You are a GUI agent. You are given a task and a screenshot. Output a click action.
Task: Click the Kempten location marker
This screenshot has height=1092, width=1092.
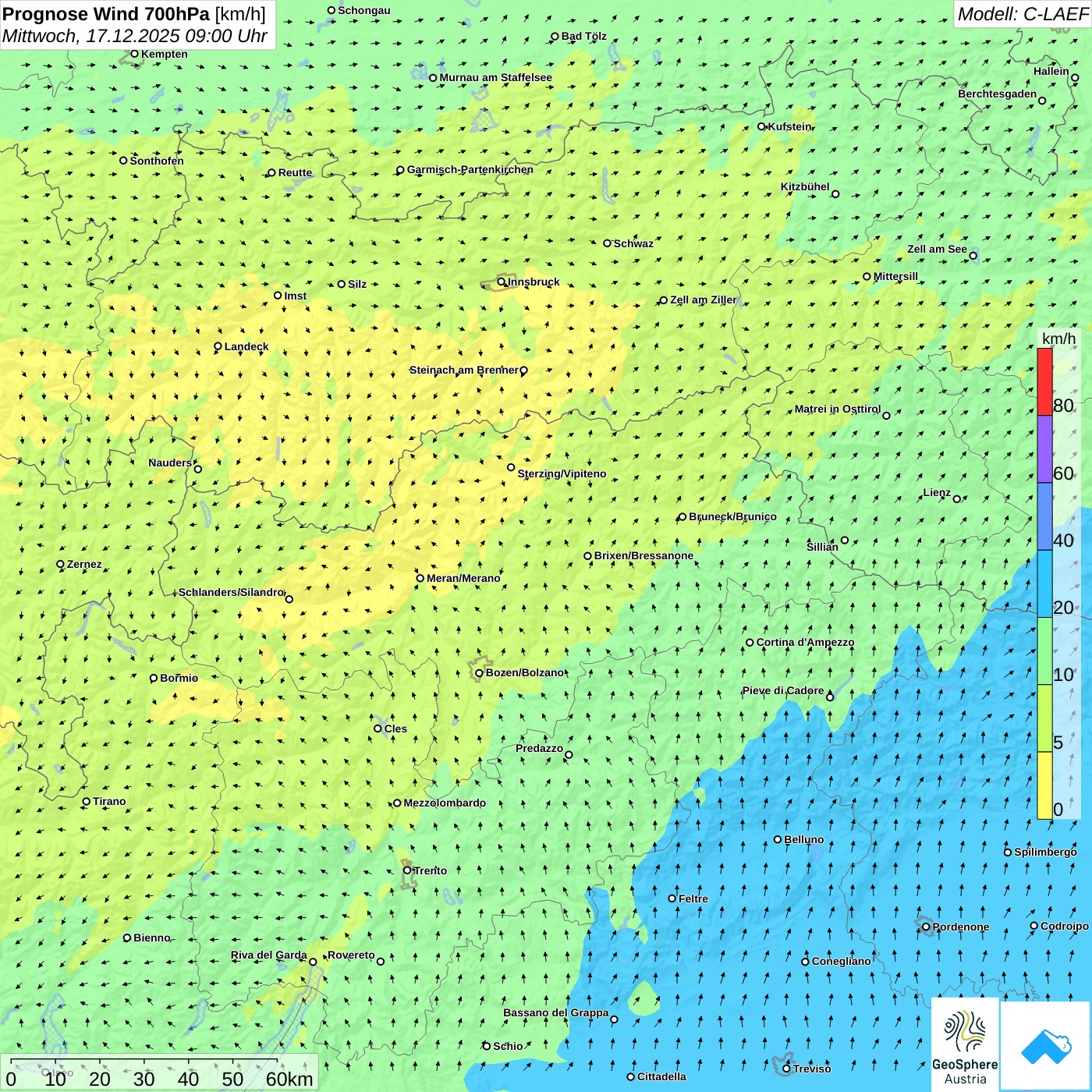click(134, 54)
